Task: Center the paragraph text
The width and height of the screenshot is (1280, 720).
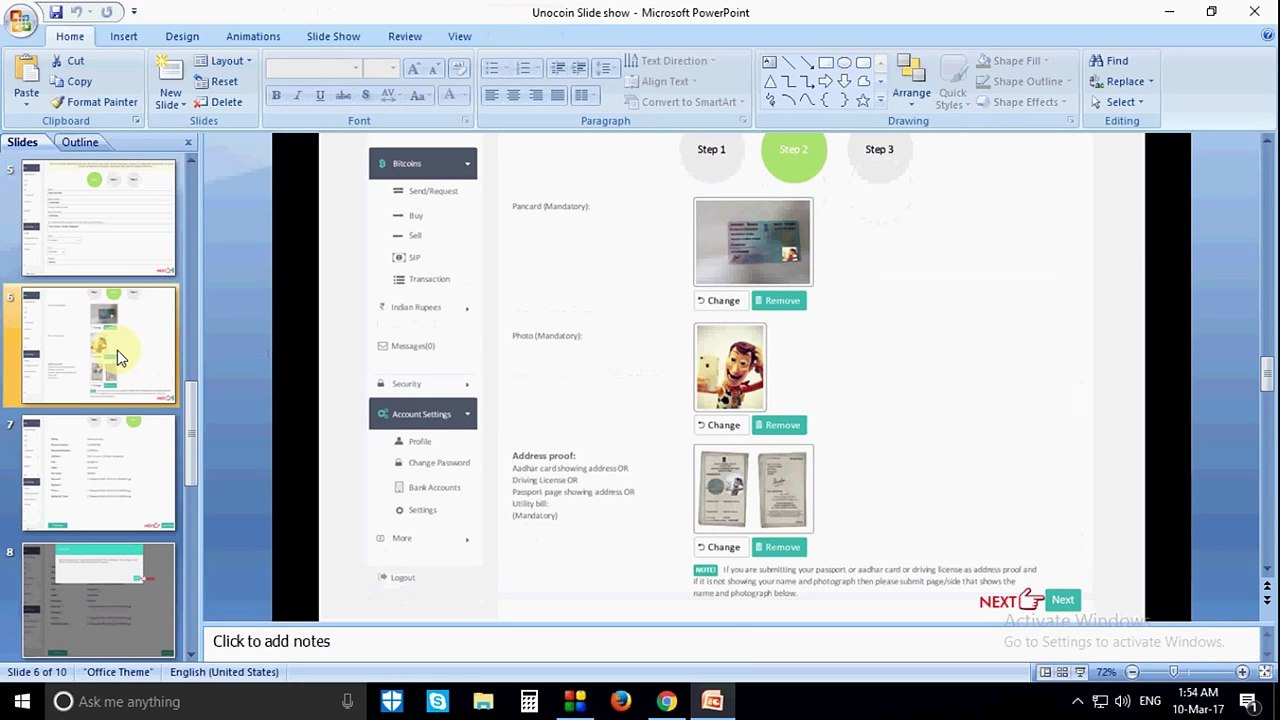Action: tap(513, 95)
